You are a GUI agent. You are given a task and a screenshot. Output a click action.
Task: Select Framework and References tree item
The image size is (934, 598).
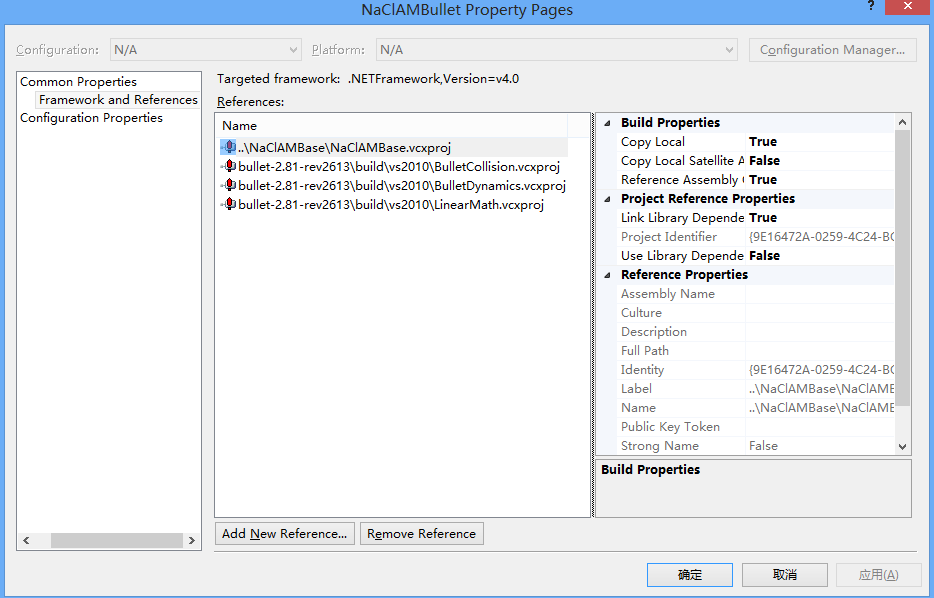coord(118,99)
